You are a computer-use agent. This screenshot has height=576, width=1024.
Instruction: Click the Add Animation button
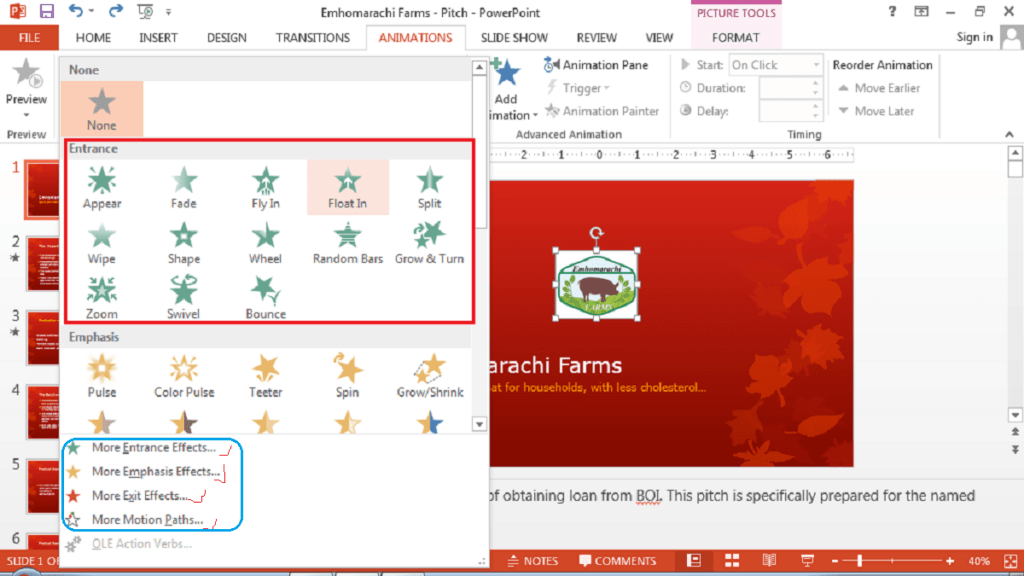pos(507,87)
